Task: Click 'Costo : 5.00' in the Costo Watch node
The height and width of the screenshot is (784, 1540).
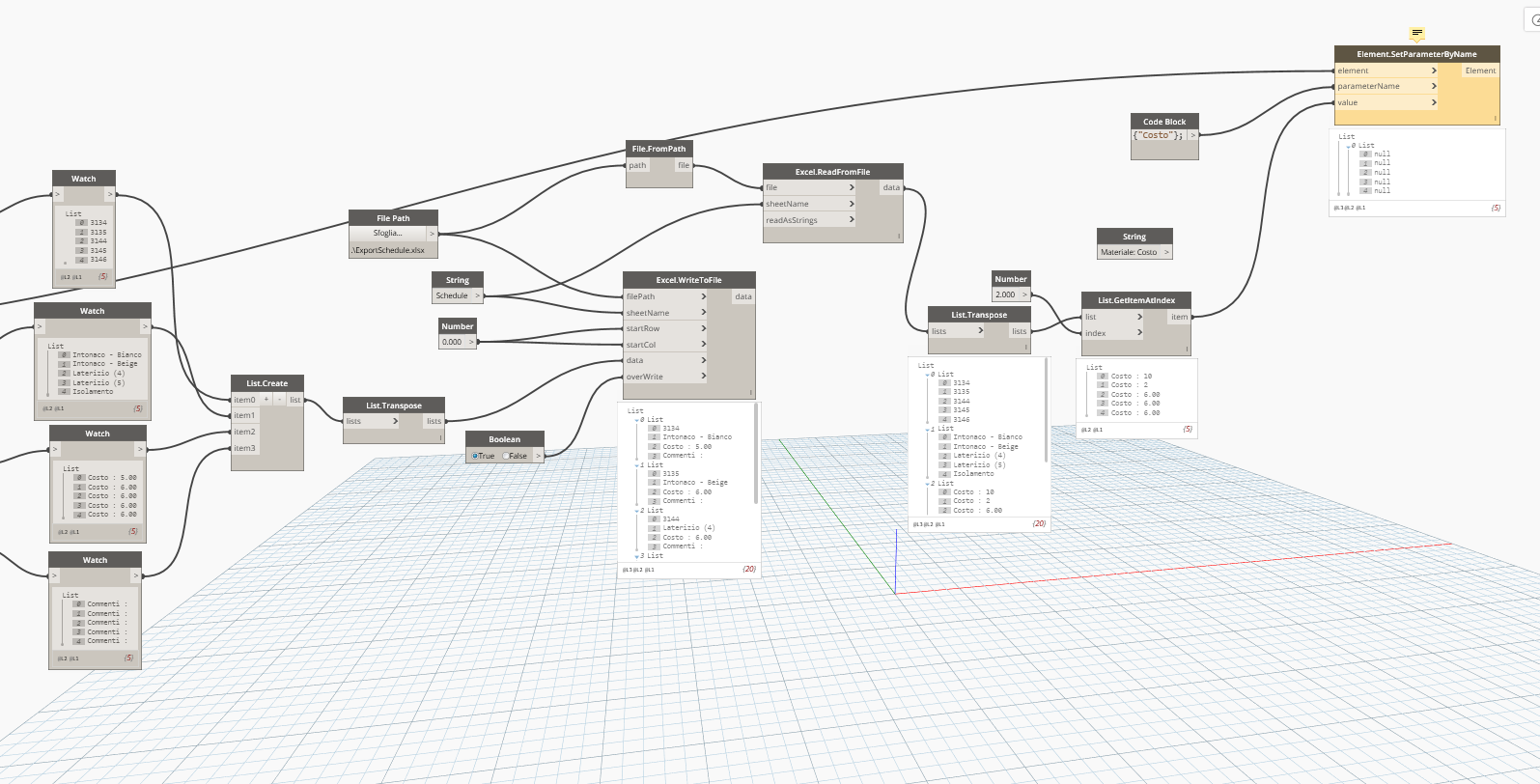Action: pyautogui.click(x=112, y=478)
